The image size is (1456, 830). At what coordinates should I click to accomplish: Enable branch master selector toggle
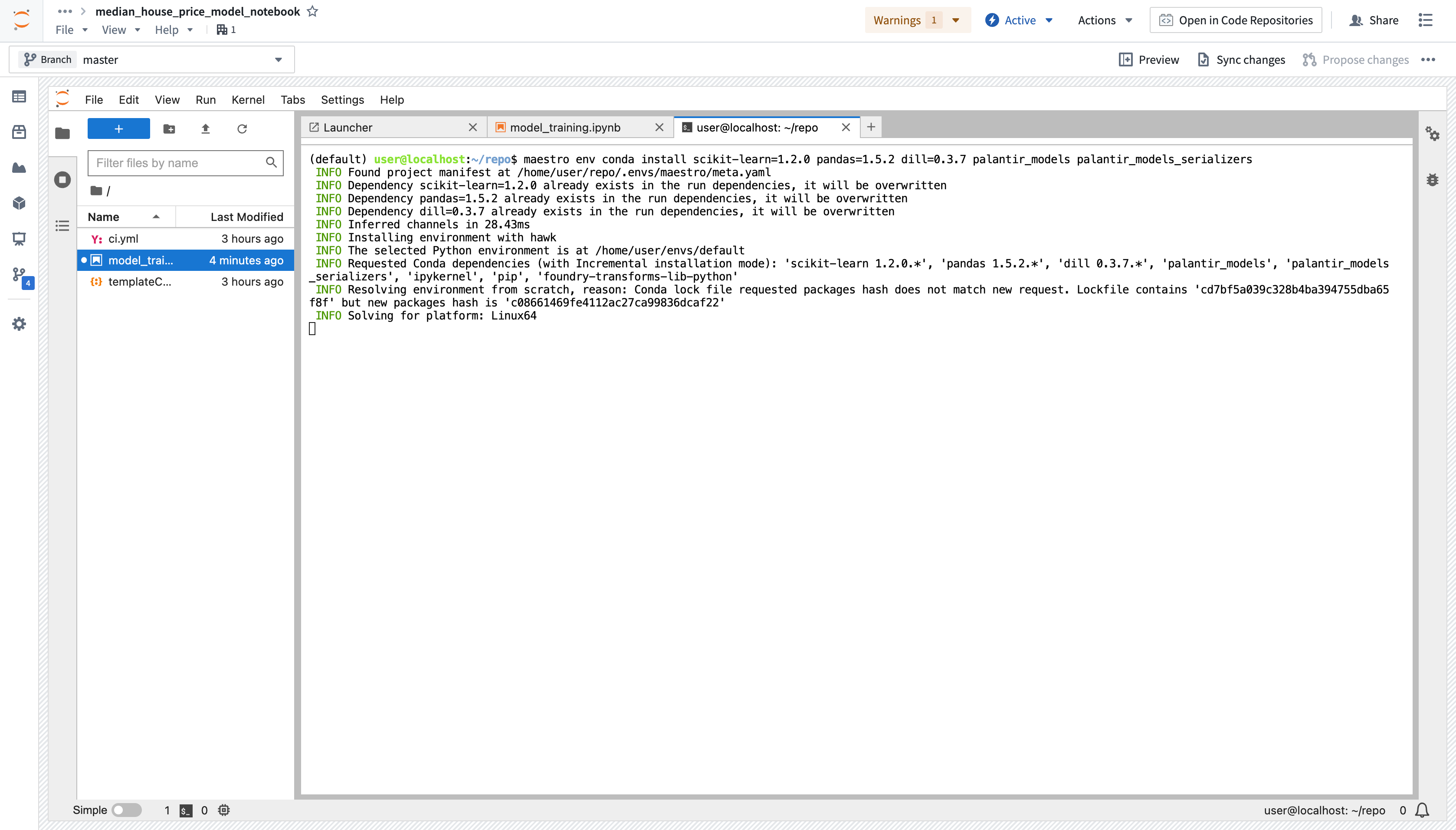coord(280,59)
